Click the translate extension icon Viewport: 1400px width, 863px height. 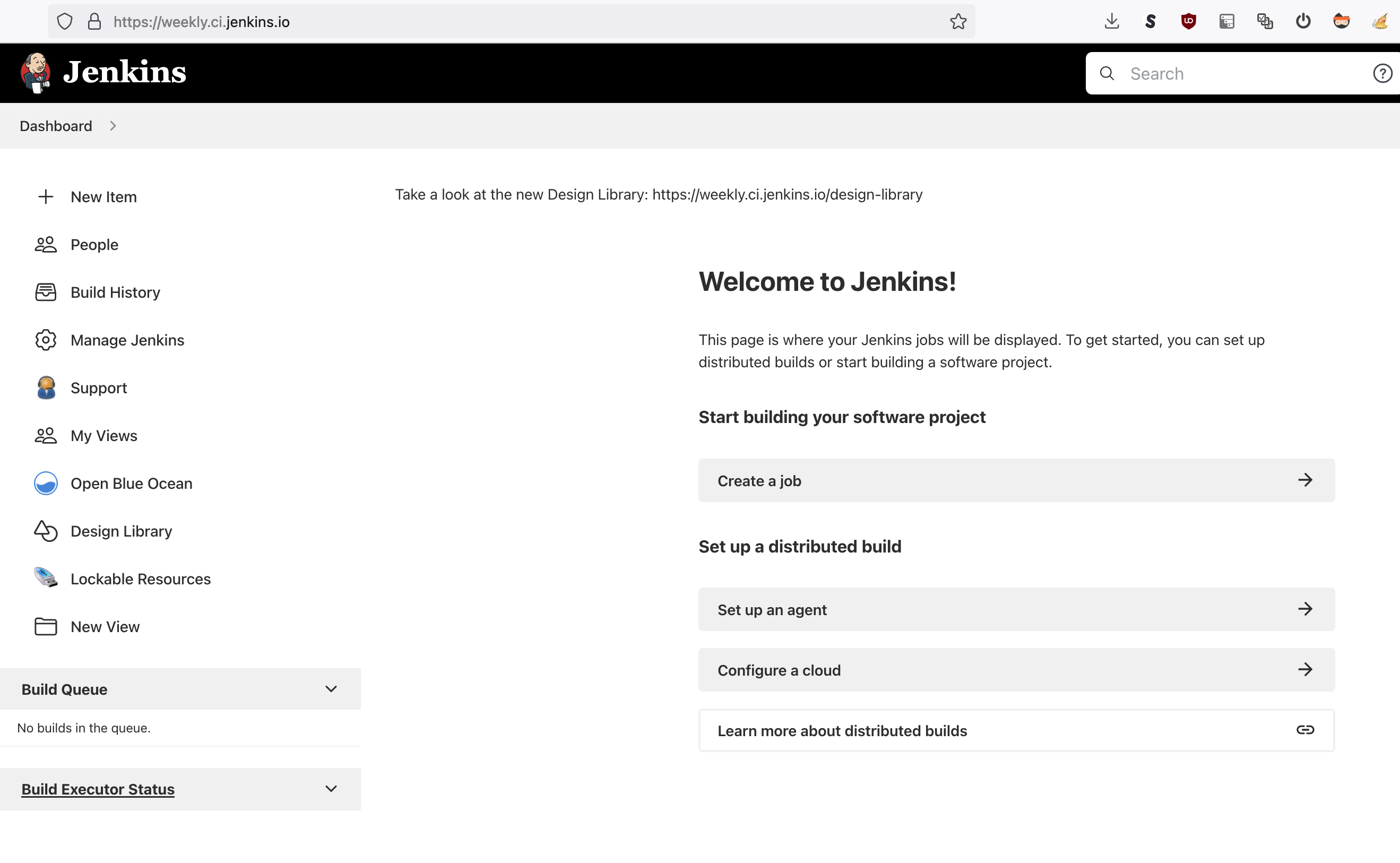pos(1265,22)
